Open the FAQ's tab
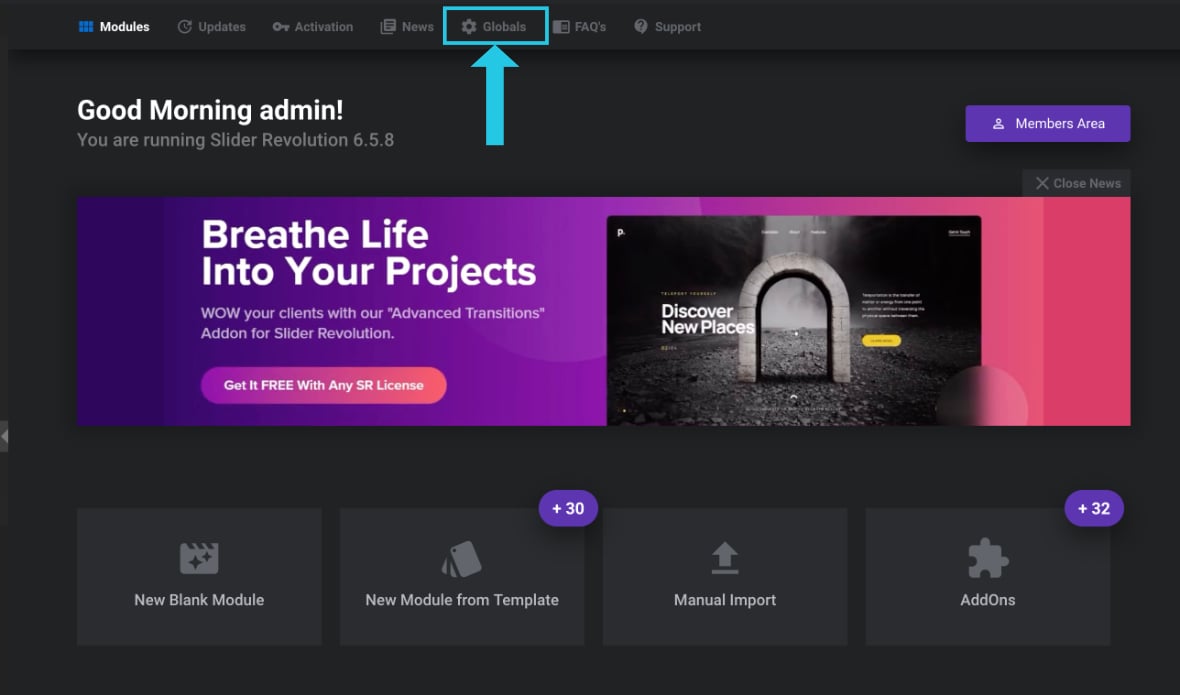 [x=579, y=27]
